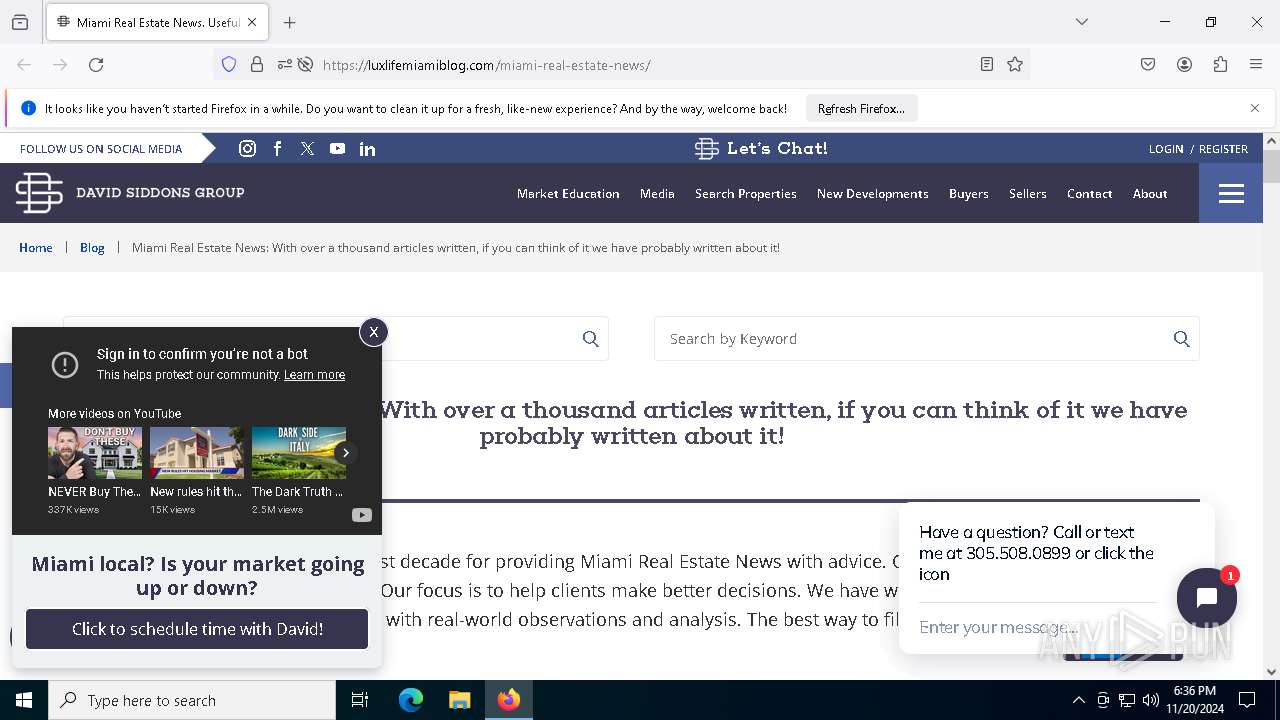Screen dimensions: 1280x720
Task: Click the LOGIN link
Action: [1166, 149]
